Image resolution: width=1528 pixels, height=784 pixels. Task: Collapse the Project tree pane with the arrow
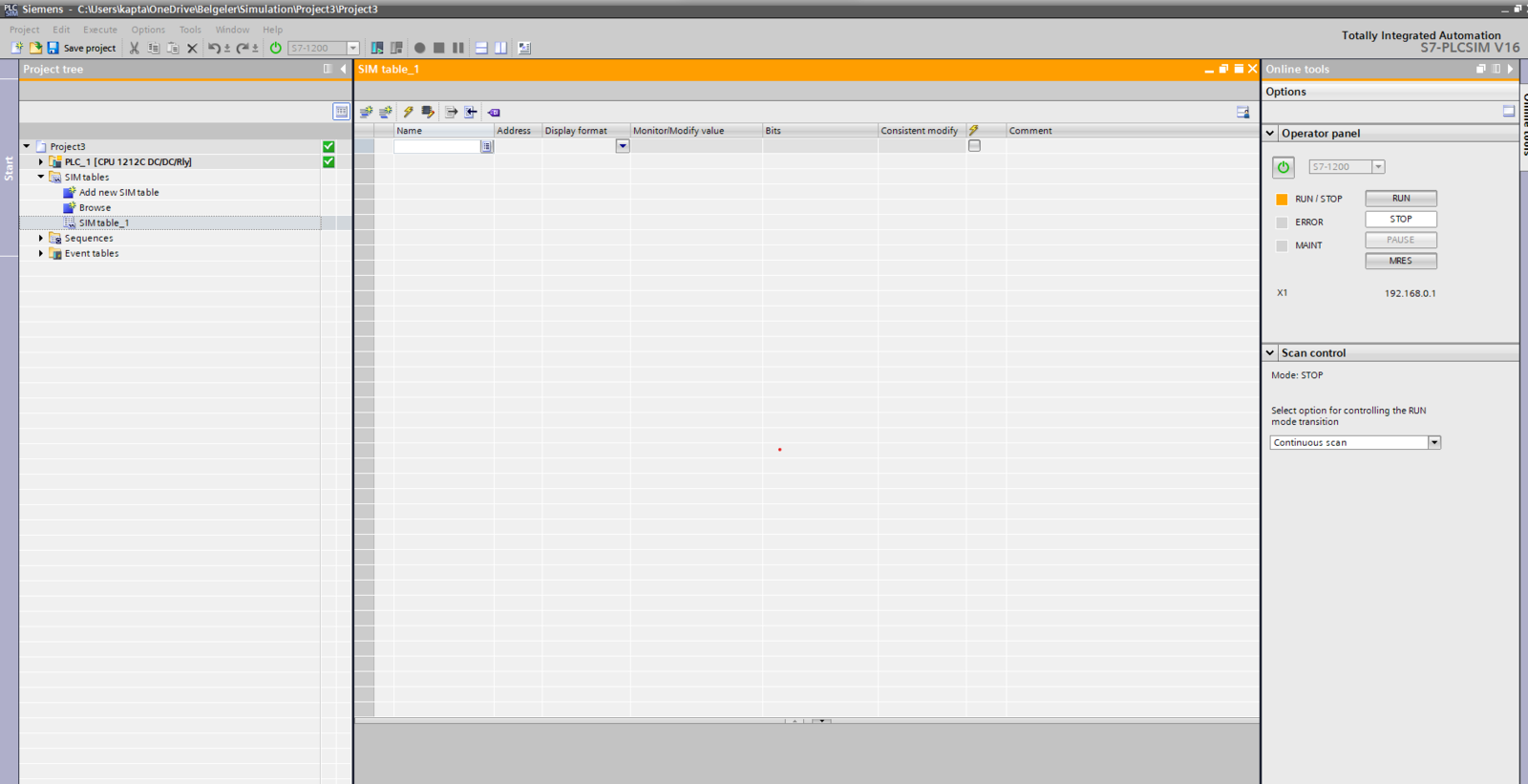(343, 69)
